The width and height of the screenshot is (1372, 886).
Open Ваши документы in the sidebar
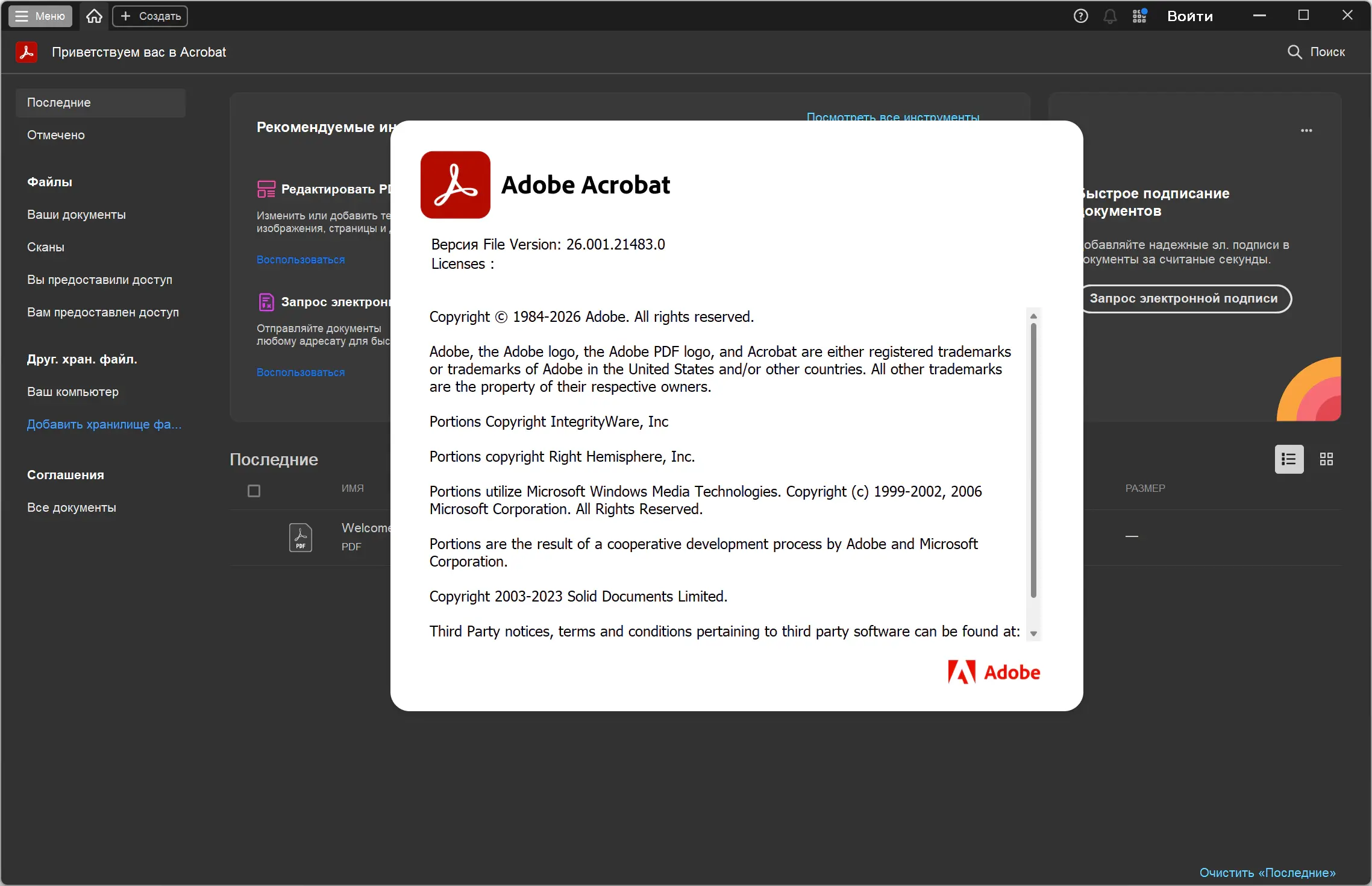pyautogui.click(x=77, y=215)
